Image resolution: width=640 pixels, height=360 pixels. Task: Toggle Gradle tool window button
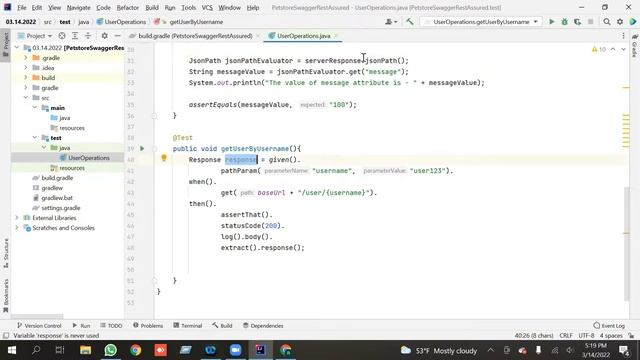634,46
